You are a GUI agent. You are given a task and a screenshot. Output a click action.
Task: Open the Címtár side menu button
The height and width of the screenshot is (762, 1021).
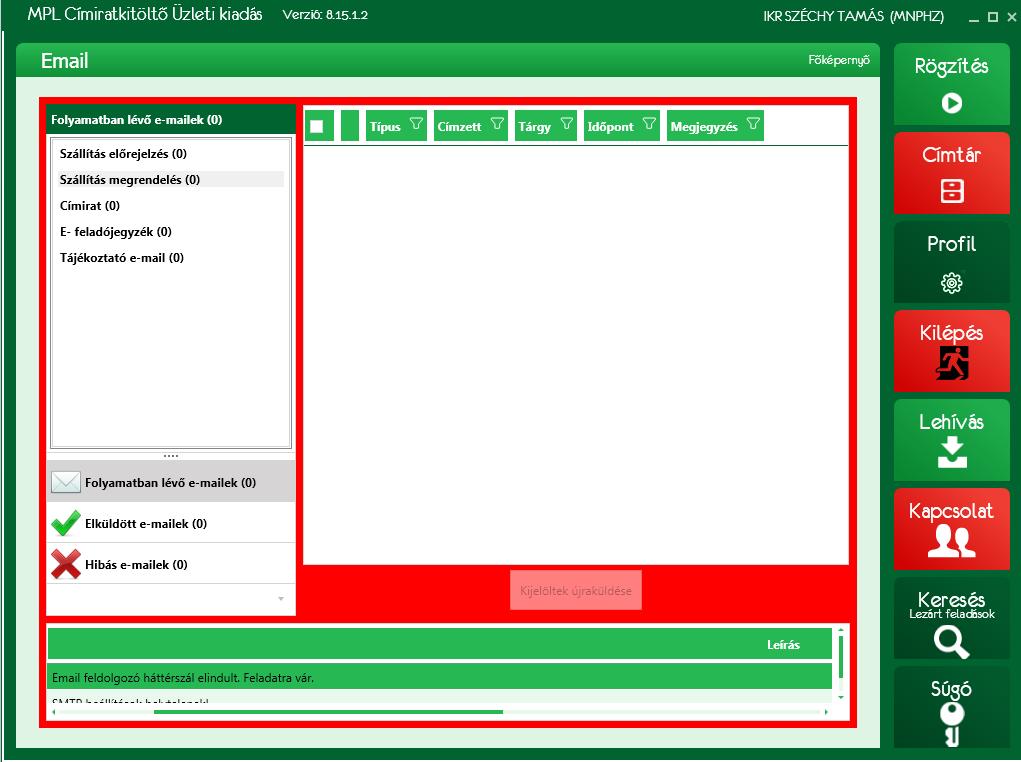[951, 173]
